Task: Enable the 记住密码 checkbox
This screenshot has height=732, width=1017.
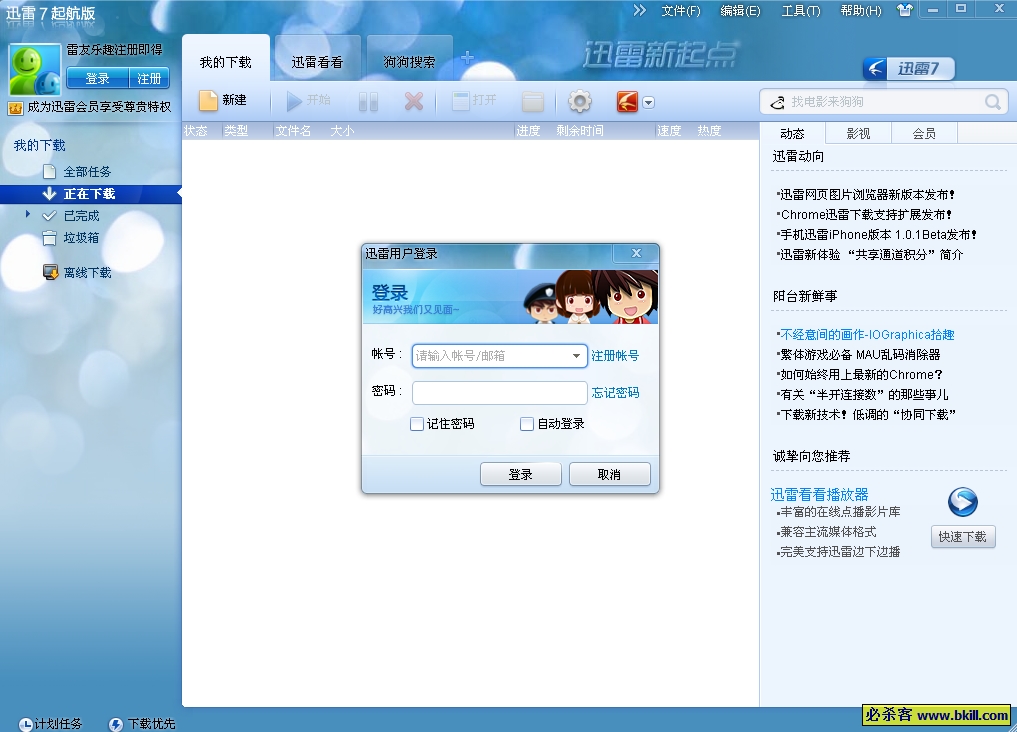Action: (x=417, y=424)
